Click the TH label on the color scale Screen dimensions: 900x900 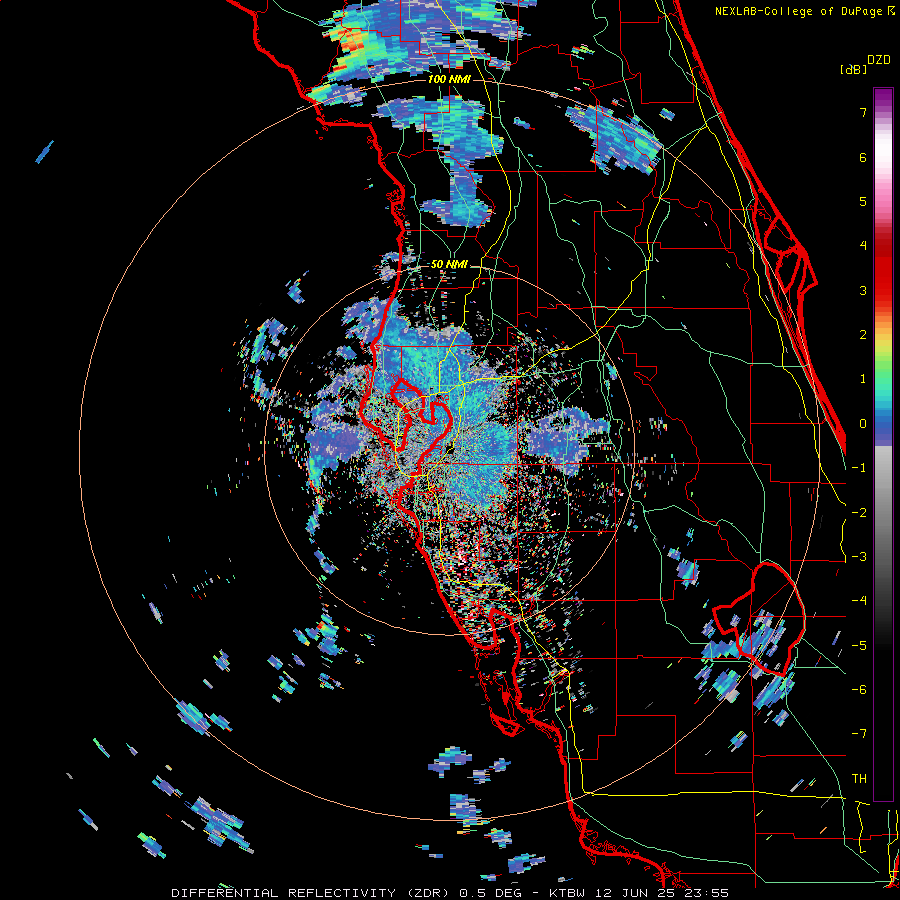[859, 779]
